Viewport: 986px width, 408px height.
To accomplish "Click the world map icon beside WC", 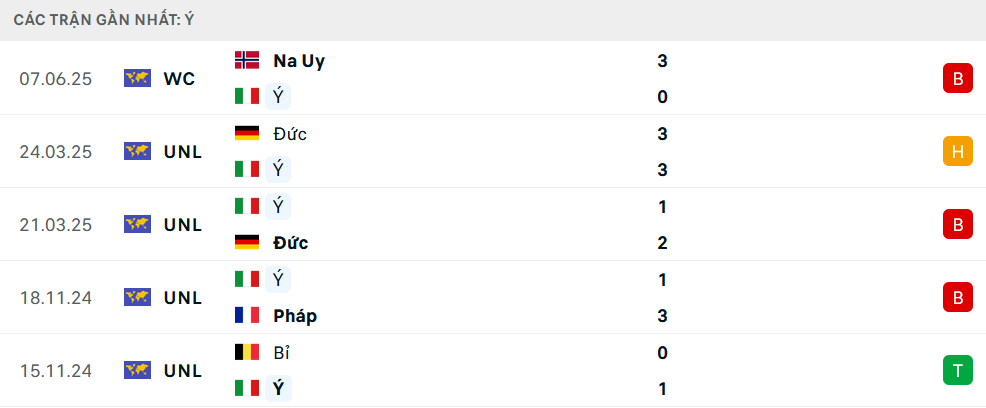I will pyautogui.click(x=137, y=79).
